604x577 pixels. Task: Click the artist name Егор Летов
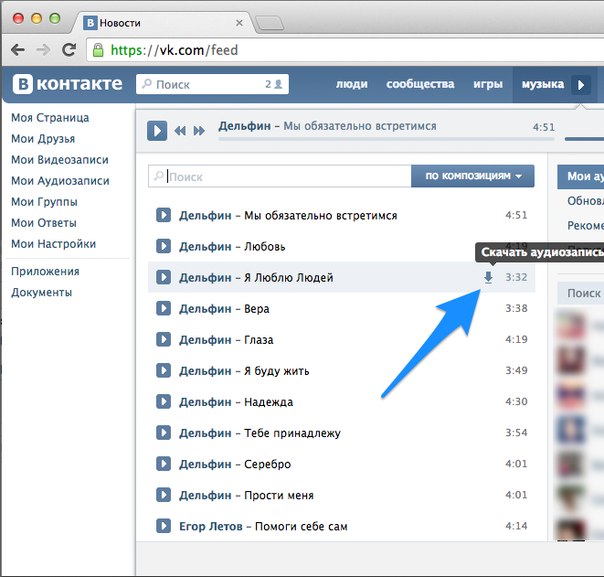click(211, 526)
